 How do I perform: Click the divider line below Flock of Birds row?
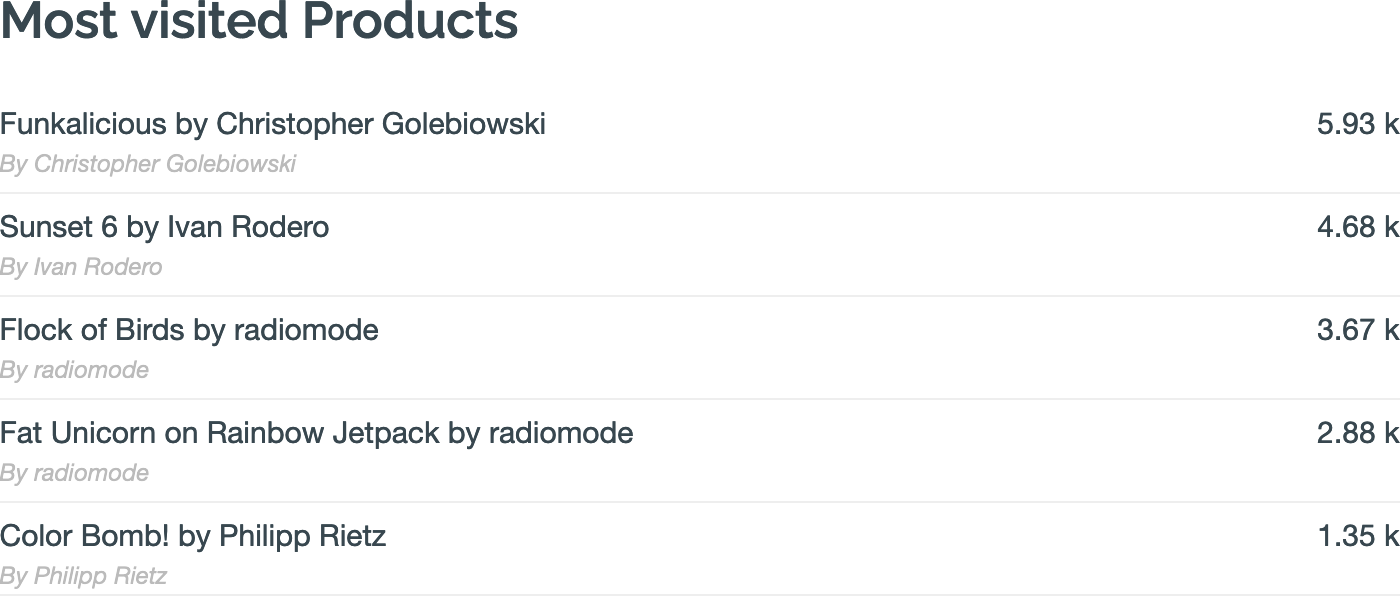(x=700, y=399)
